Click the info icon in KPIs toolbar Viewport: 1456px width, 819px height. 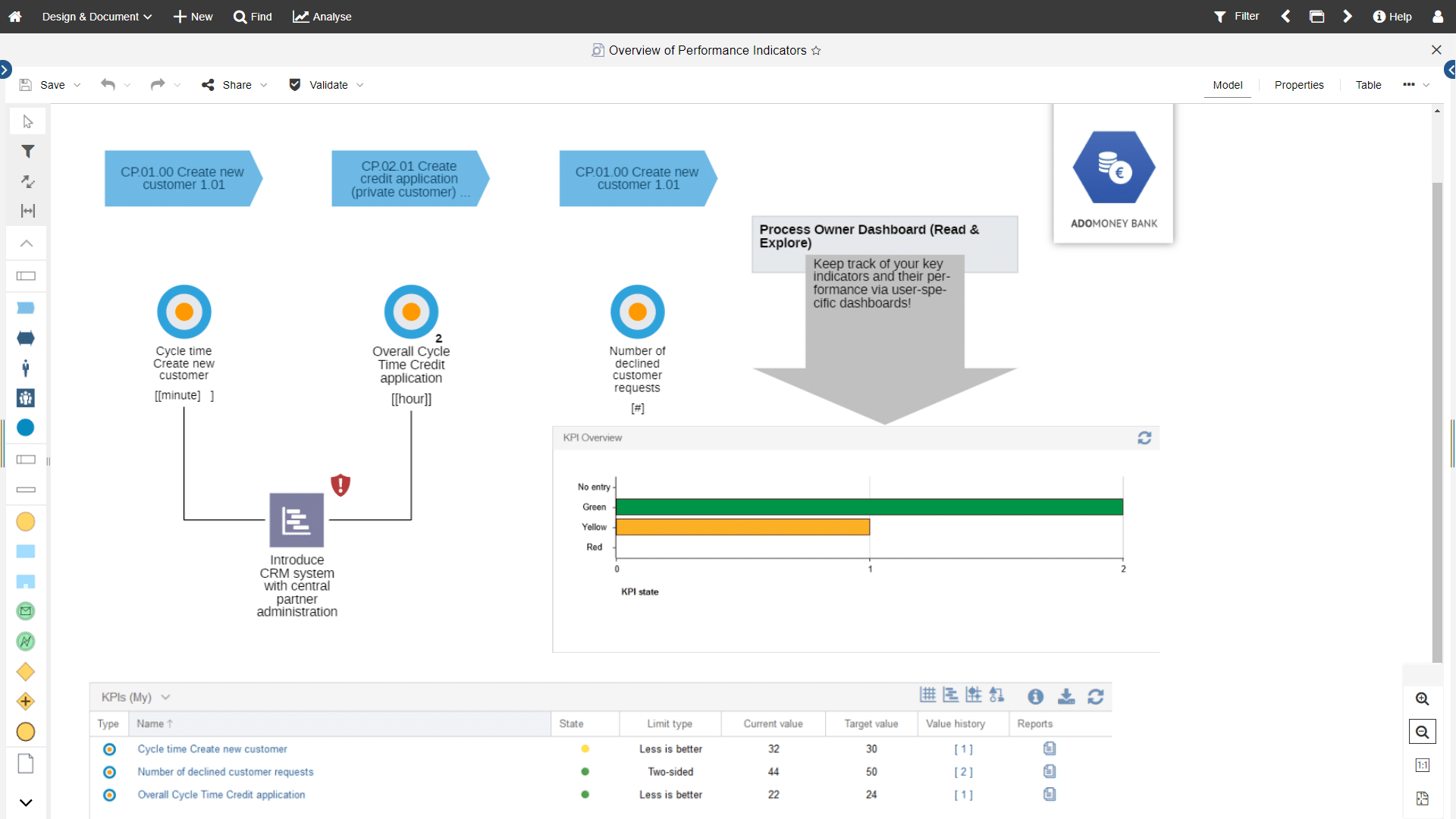(x=1035, y=696)
